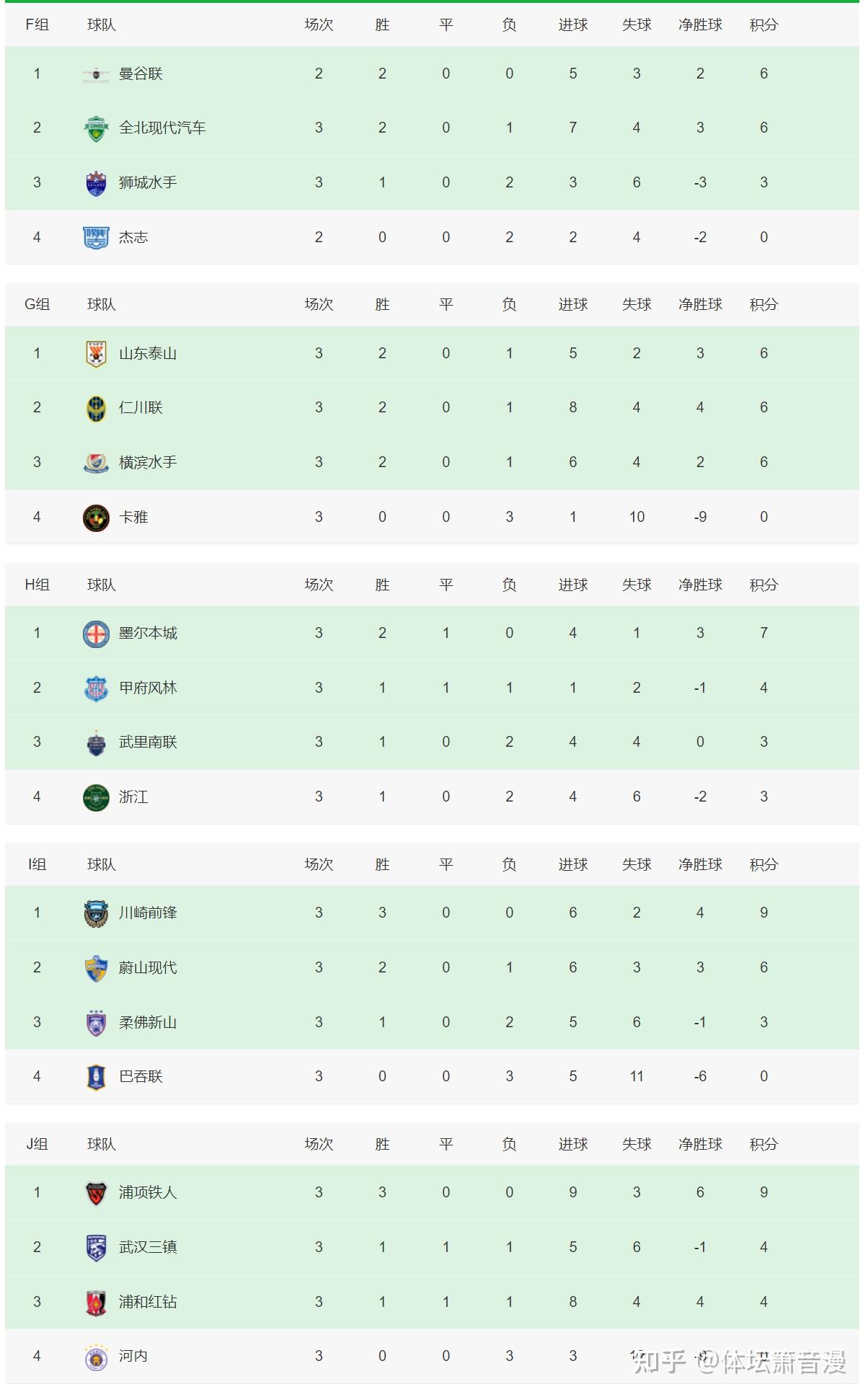The height and width of the screenshot is (1397, 868).
Task: Click the Melbourne City (墨尔本城) round badge
Action: point(96,634)
